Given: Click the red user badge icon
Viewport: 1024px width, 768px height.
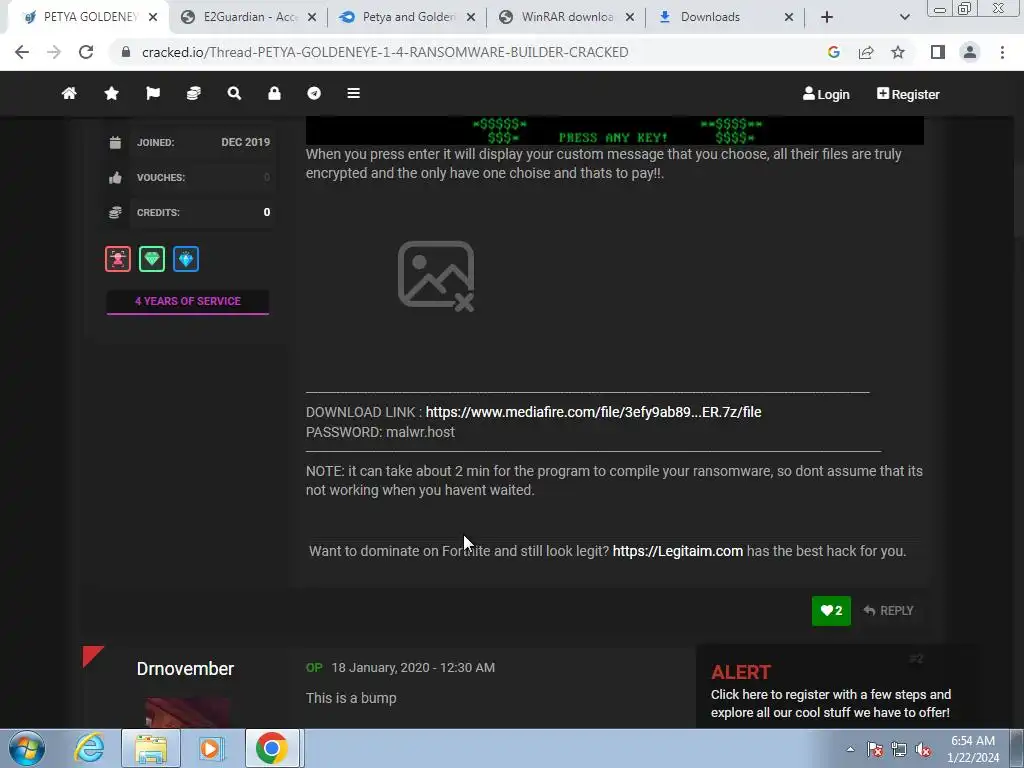Looking at the screenshot, I should click(x=118, y=259).
